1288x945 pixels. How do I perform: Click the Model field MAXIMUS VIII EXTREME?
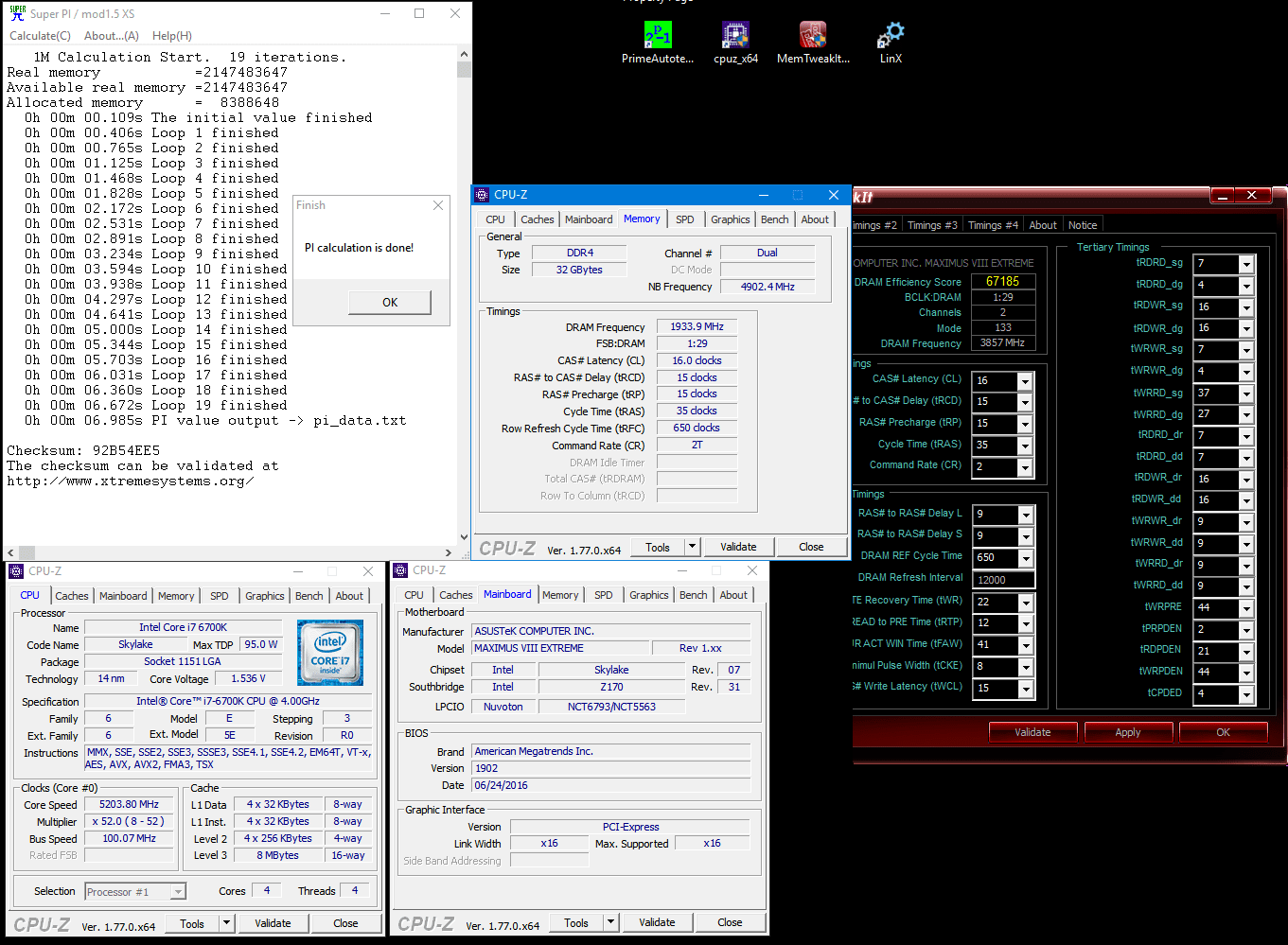pyautogui.click(x=560, y=648)
